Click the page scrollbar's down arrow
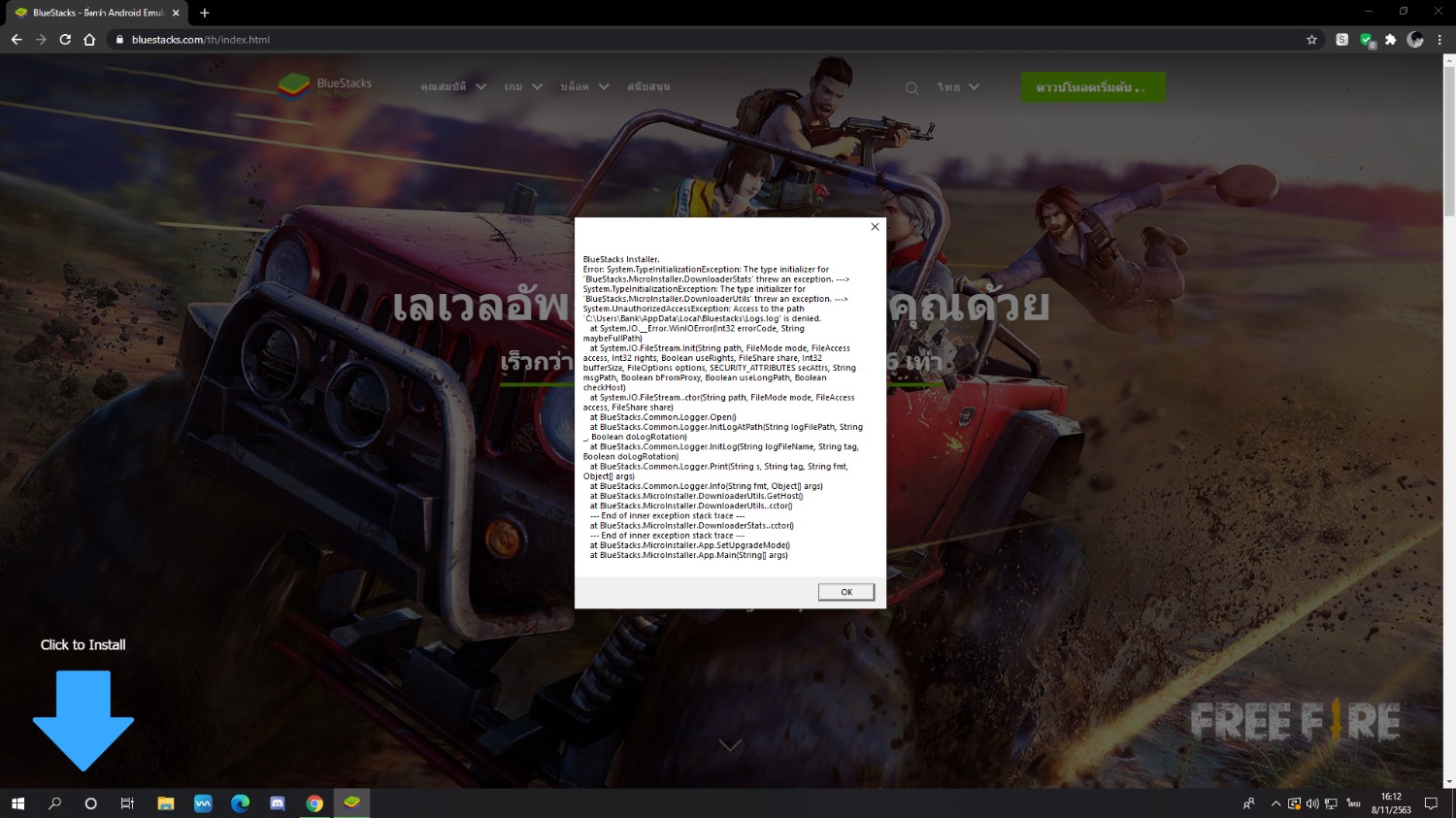 point(1449,781)
